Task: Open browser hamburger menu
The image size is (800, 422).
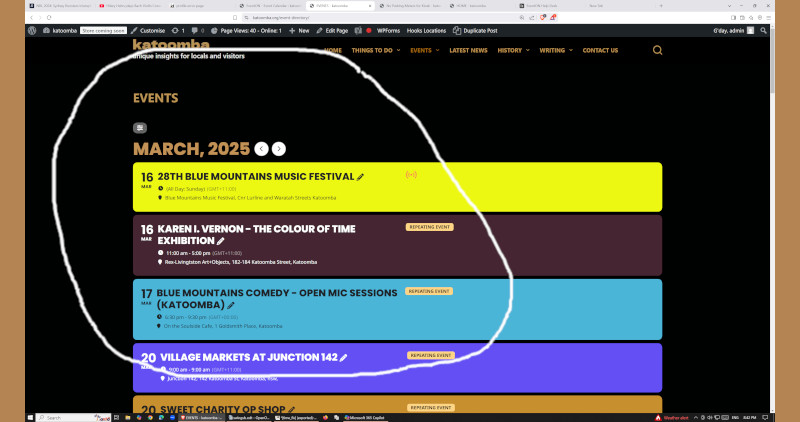Action: (x=768, y=17)
